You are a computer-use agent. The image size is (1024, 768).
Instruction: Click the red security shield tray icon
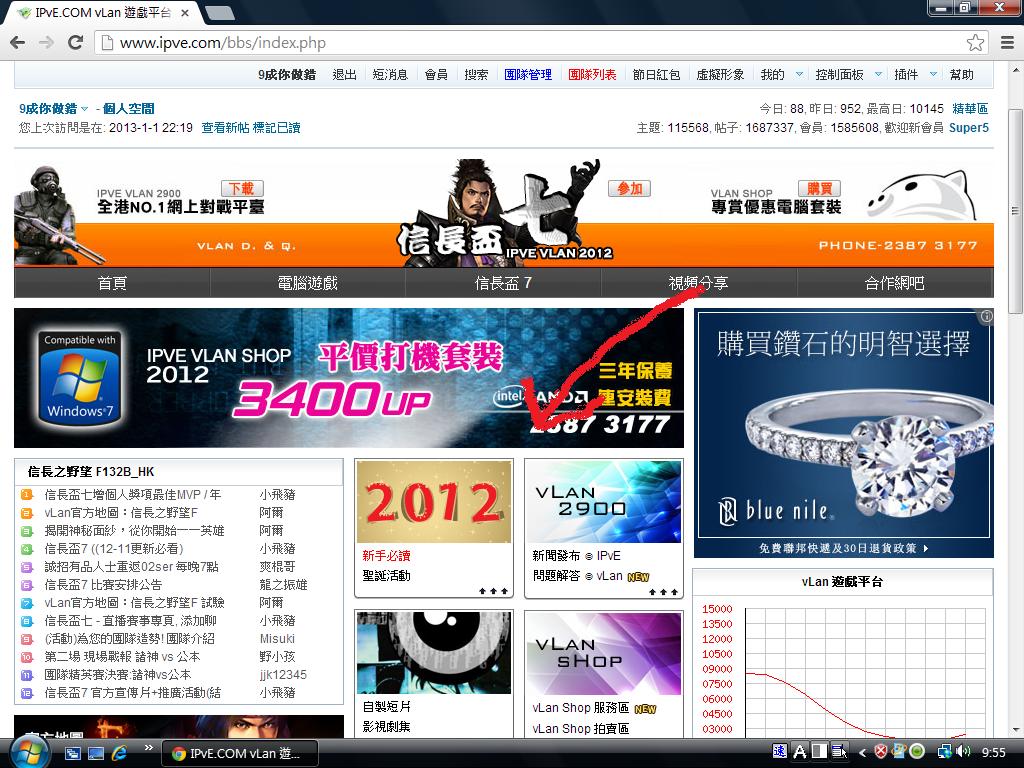(x=881, y=752)
